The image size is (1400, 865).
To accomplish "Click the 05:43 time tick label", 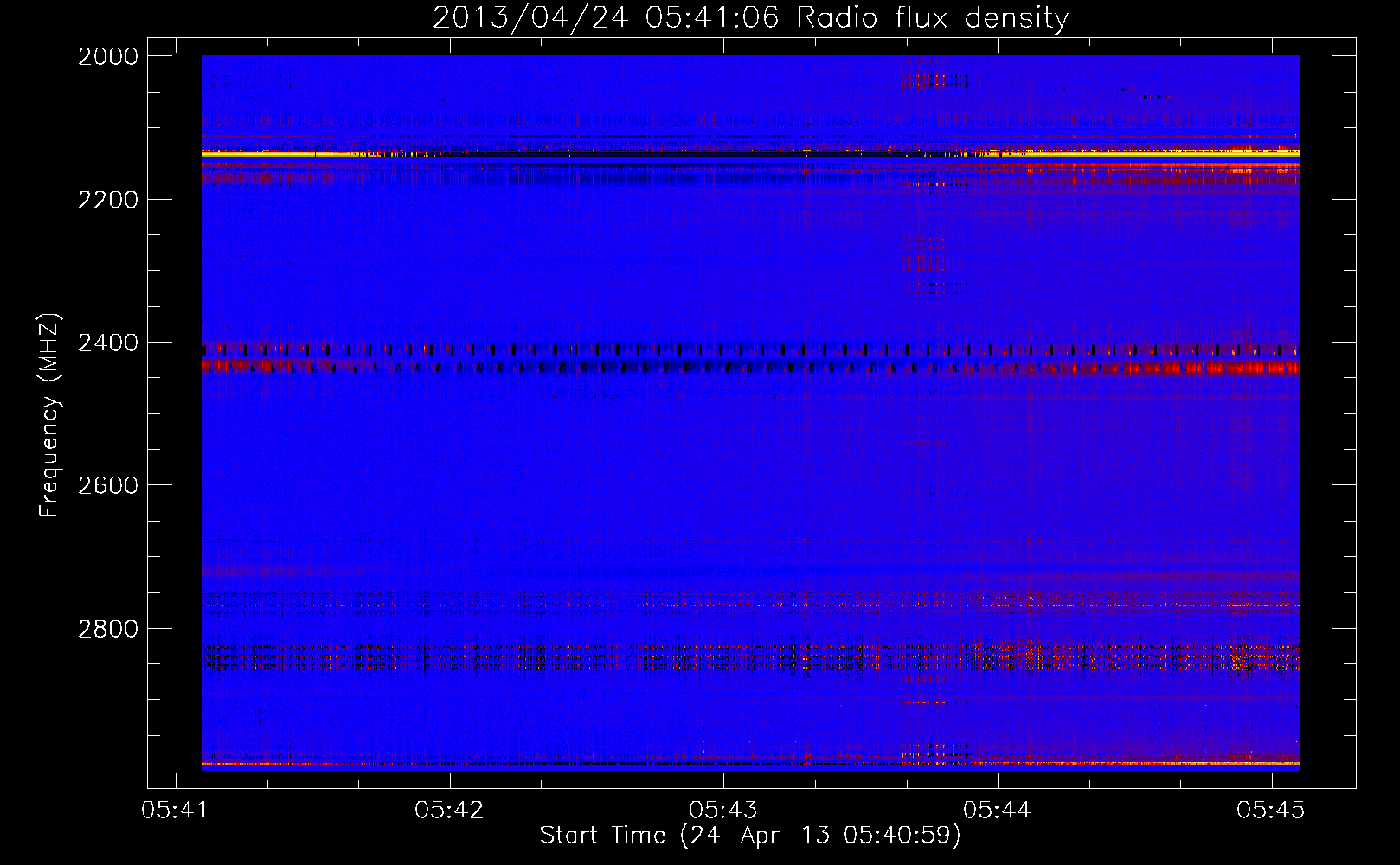I will tap(723, 810).
